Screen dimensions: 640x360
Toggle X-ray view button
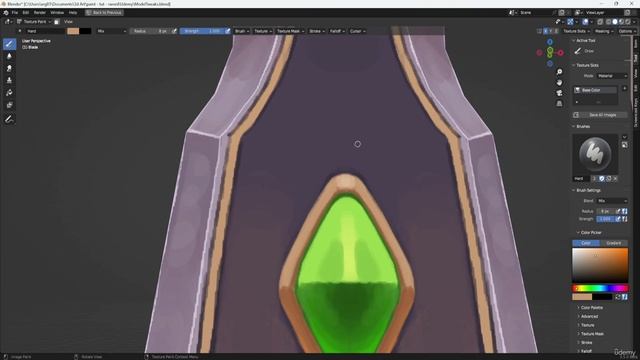click(600, 22)
